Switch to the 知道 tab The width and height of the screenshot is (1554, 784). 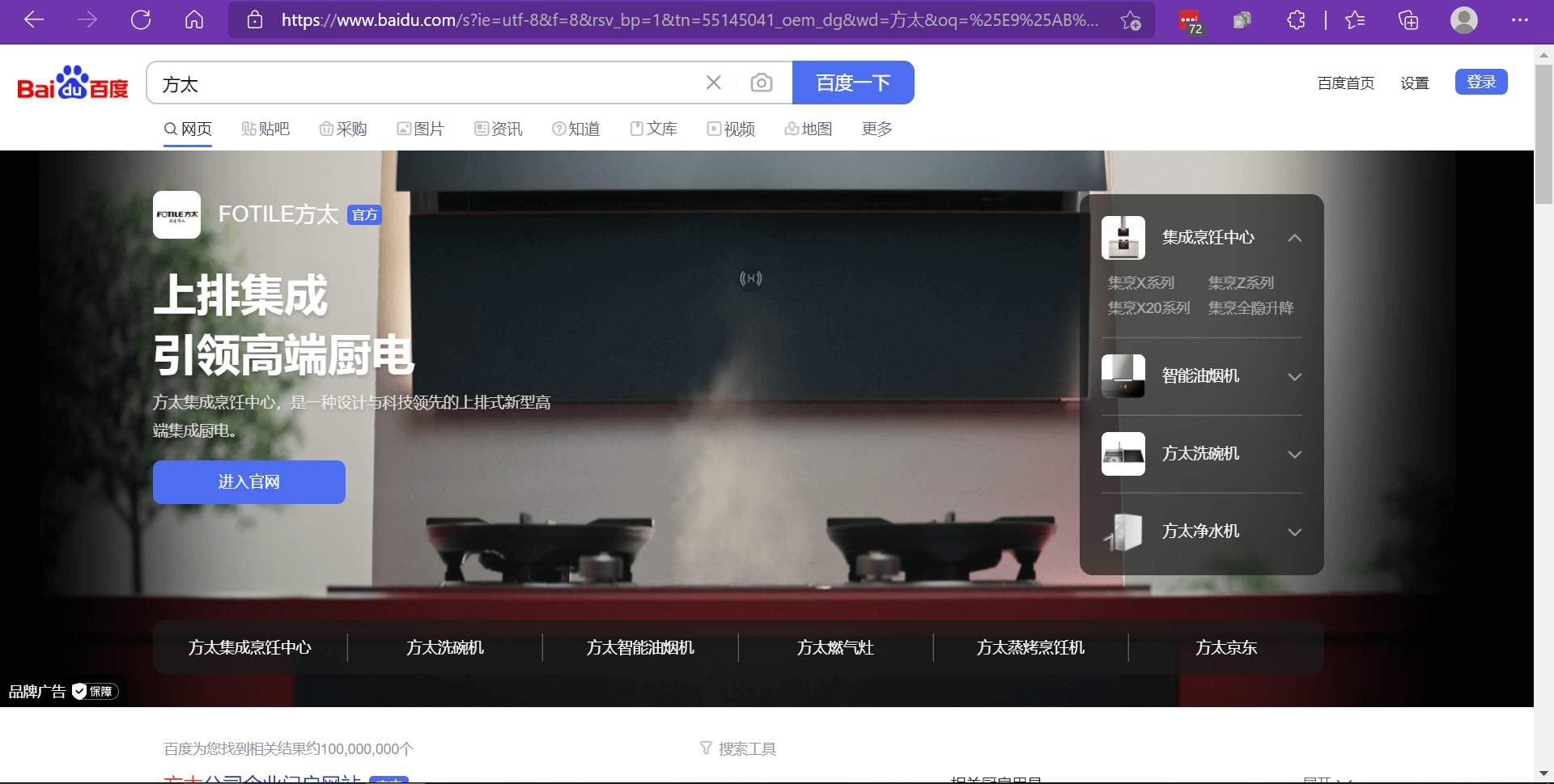(x=576, y=129)
